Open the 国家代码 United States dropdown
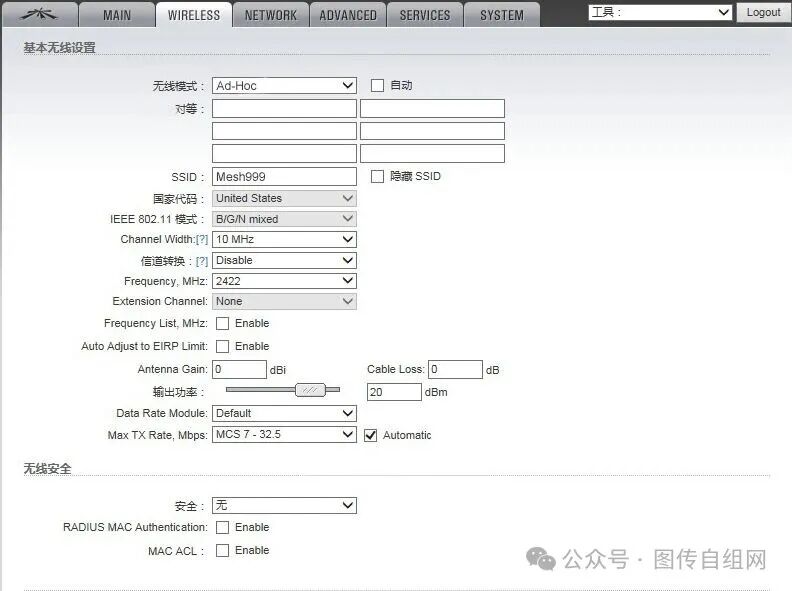The width and height of the screenshot is (792, 591). (284, 198)
